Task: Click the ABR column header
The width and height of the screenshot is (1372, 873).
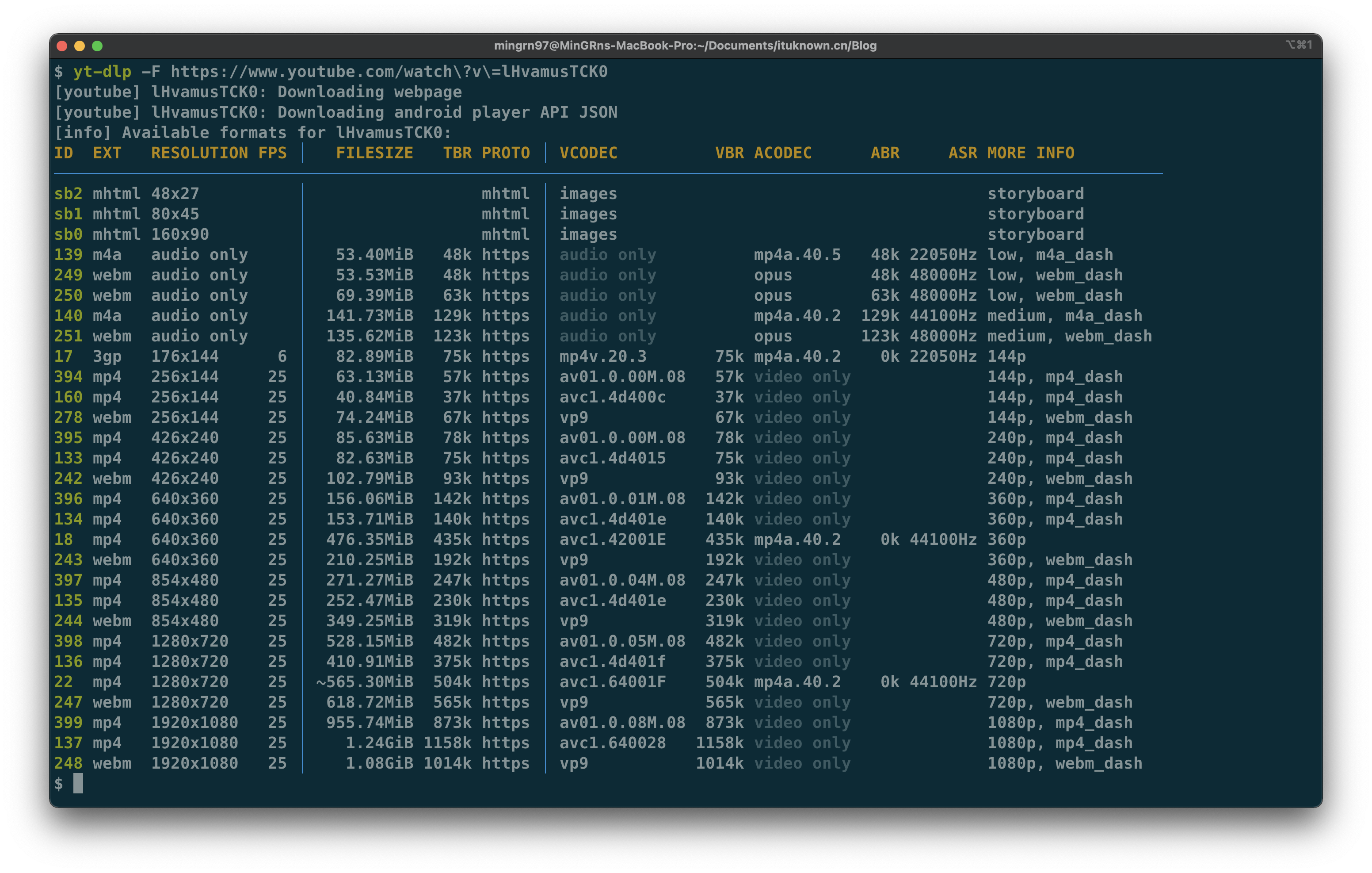Action: click(x=885, y=153)
